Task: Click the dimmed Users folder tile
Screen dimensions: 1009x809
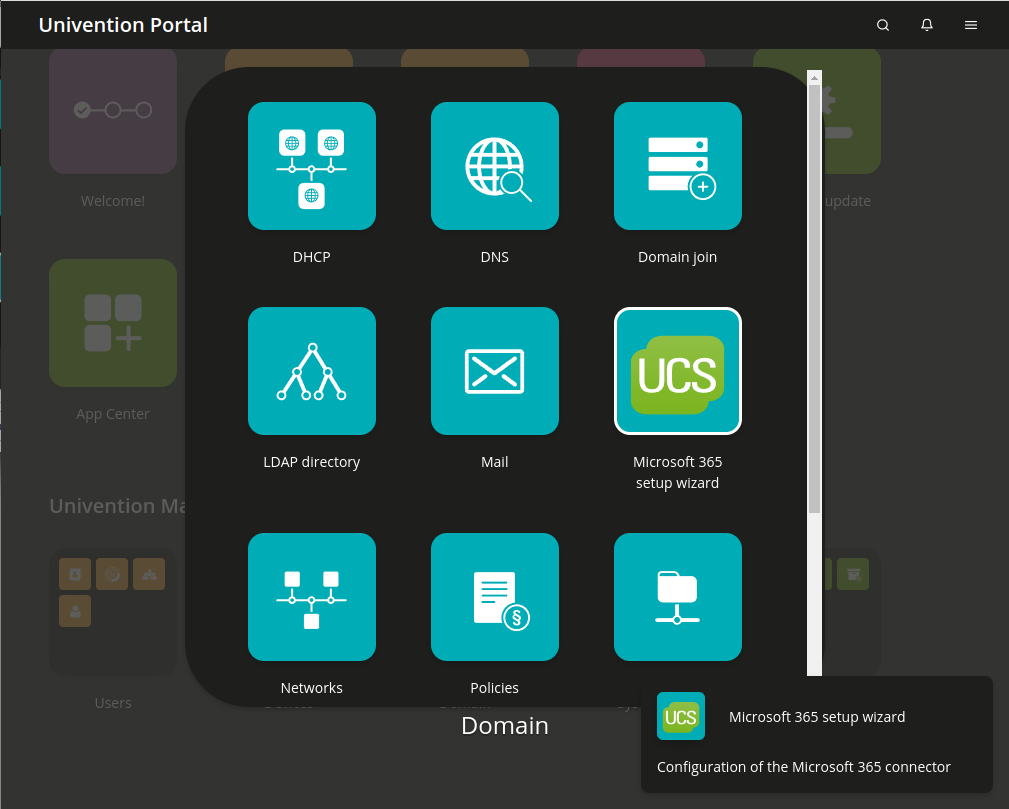Action: [x=113, y=611]
